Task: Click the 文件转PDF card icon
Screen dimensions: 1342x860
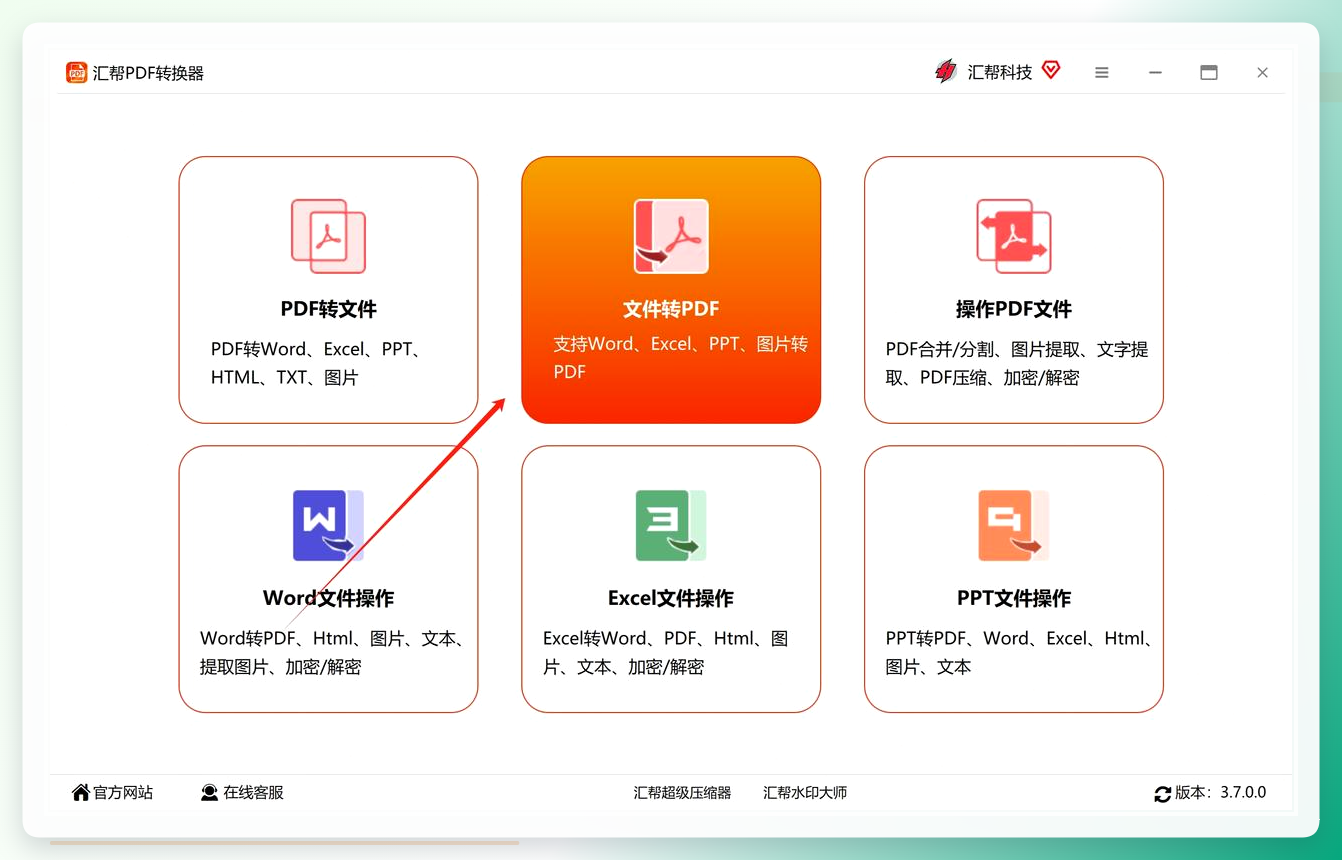Action: coord(671,236)
